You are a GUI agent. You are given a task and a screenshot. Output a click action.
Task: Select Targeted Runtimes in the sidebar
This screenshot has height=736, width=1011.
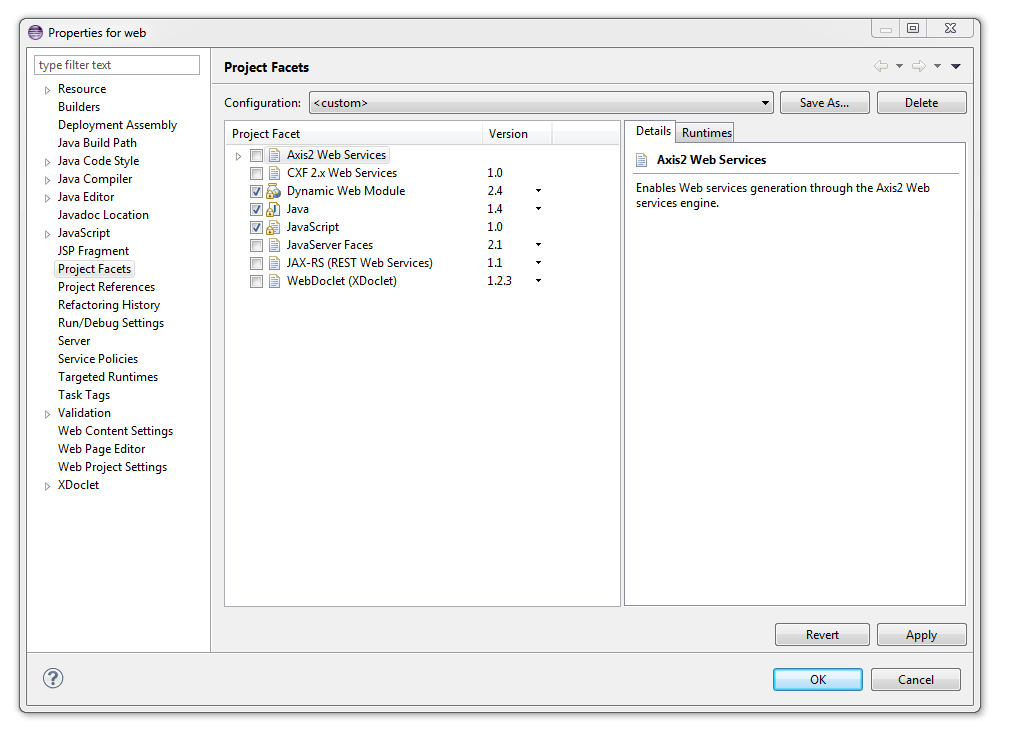click(x=108, y=376)
